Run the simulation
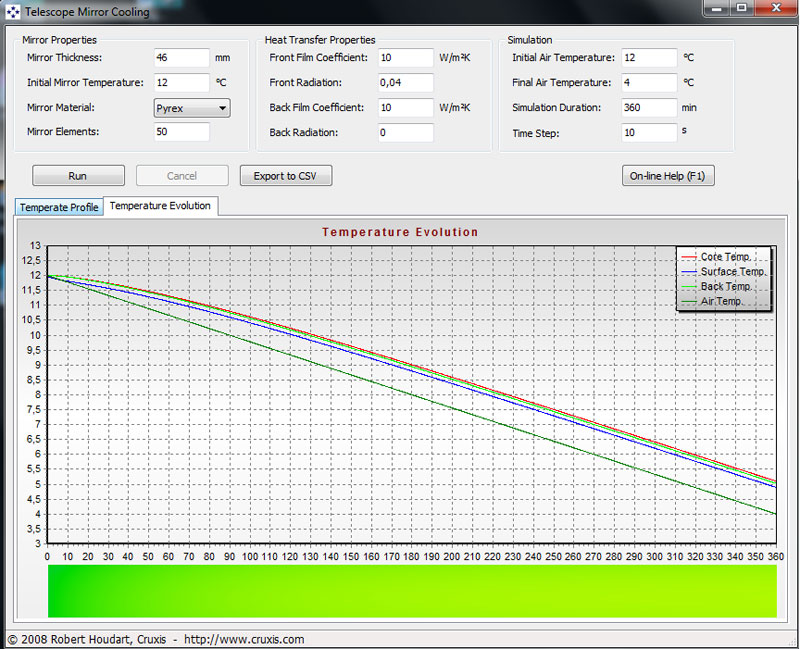 point(78,176)
